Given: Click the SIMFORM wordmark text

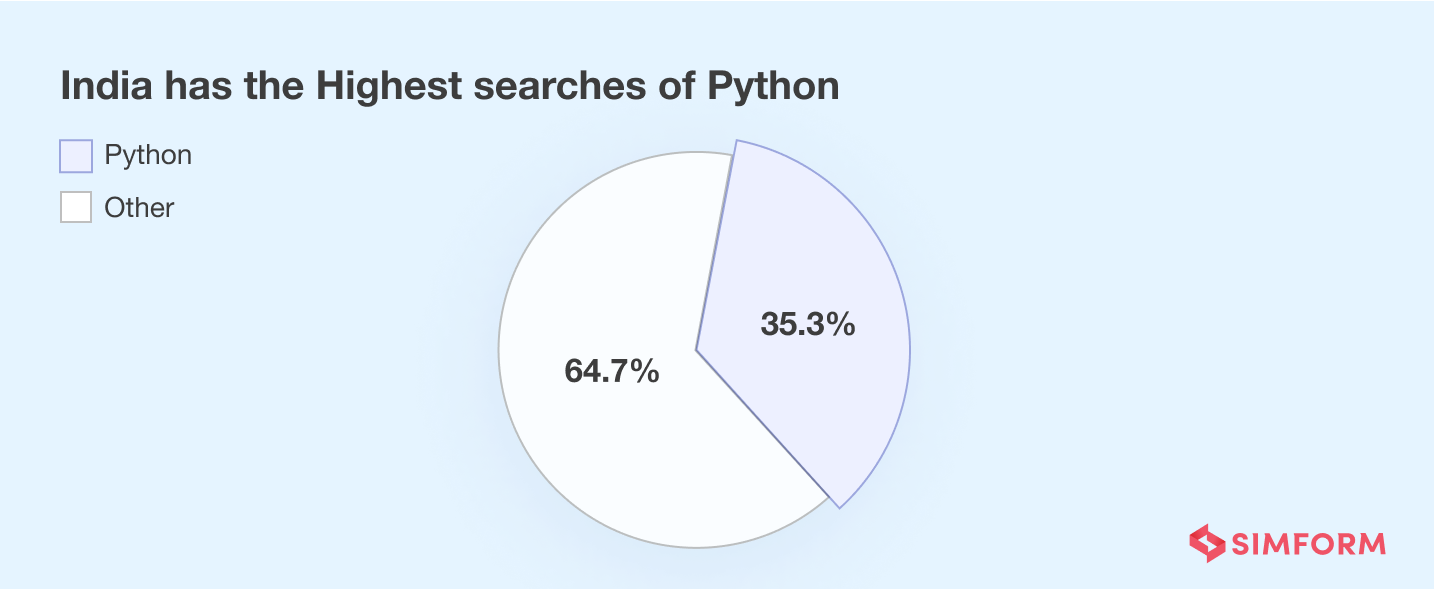Looking at the screenshot, I should click(1308, 544).
